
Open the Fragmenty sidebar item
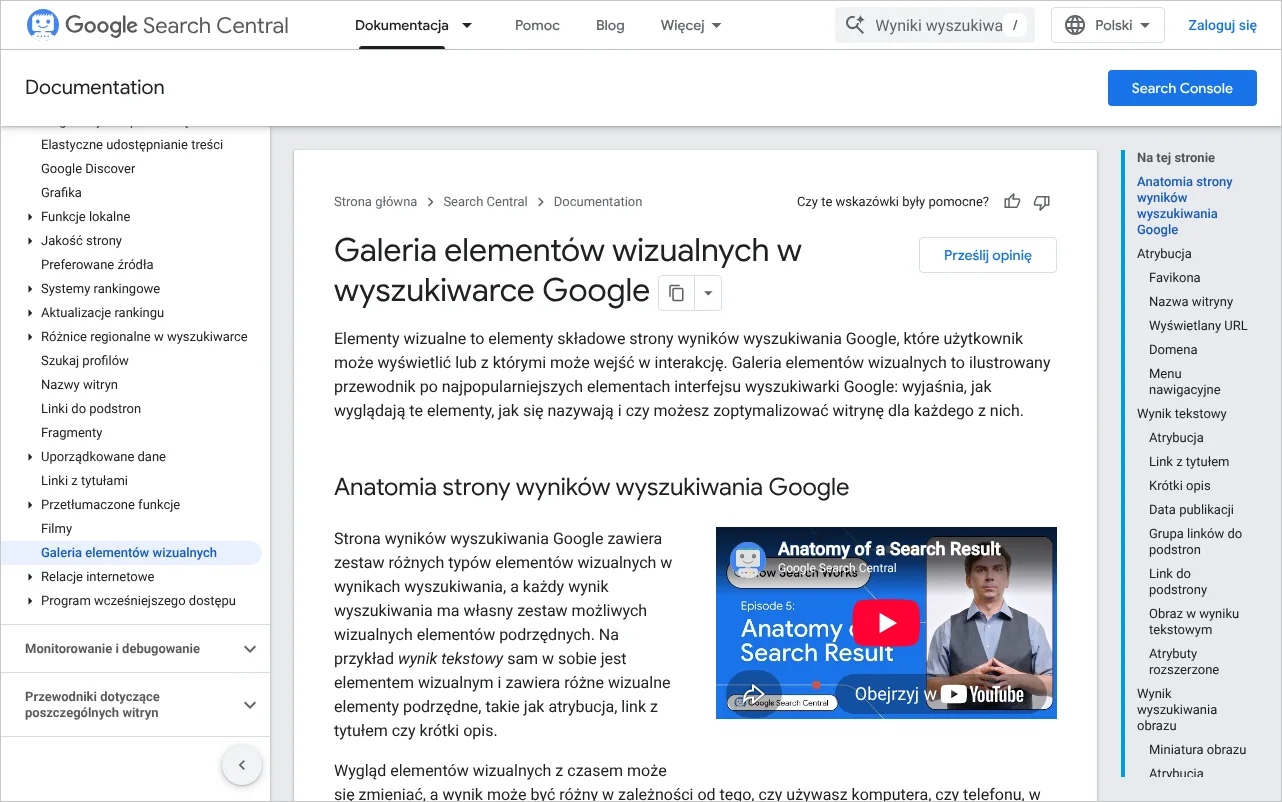(72, 433)
